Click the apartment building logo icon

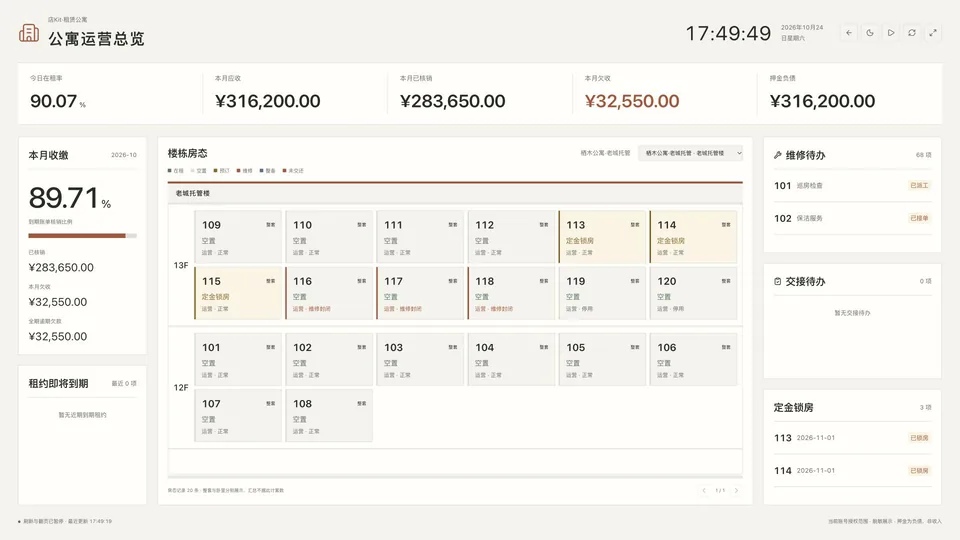coord(29,33)
